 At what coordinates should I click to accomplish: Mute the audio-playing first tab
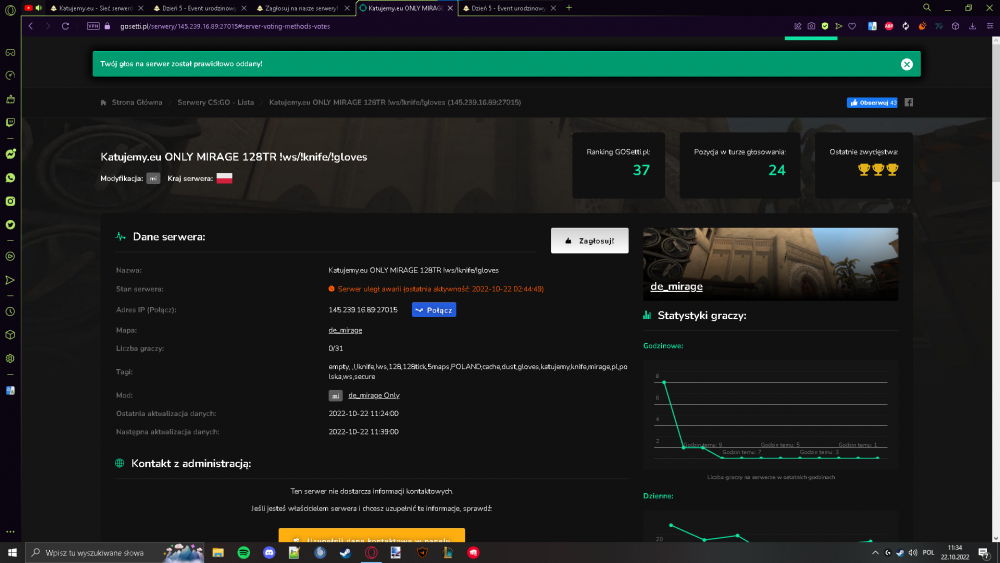(39, 8)
